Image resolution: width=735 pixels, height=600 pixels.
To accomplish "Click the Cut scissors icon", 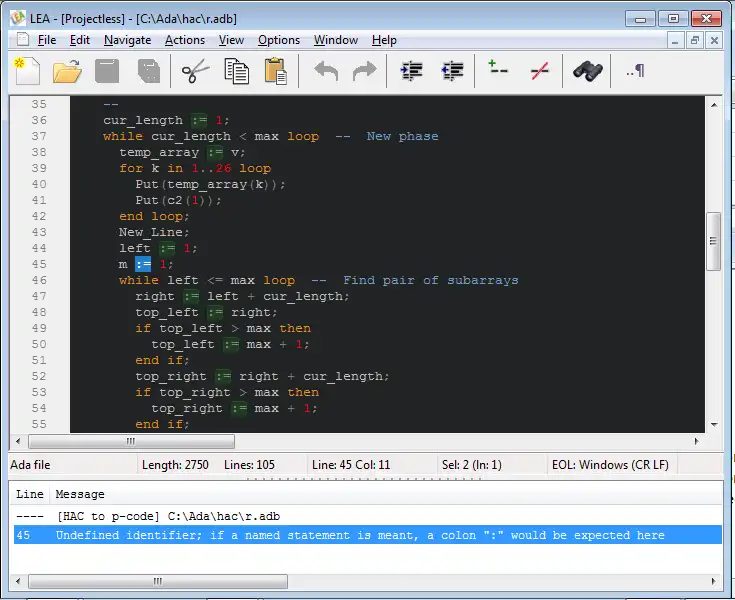I will [x=195, y=71].
